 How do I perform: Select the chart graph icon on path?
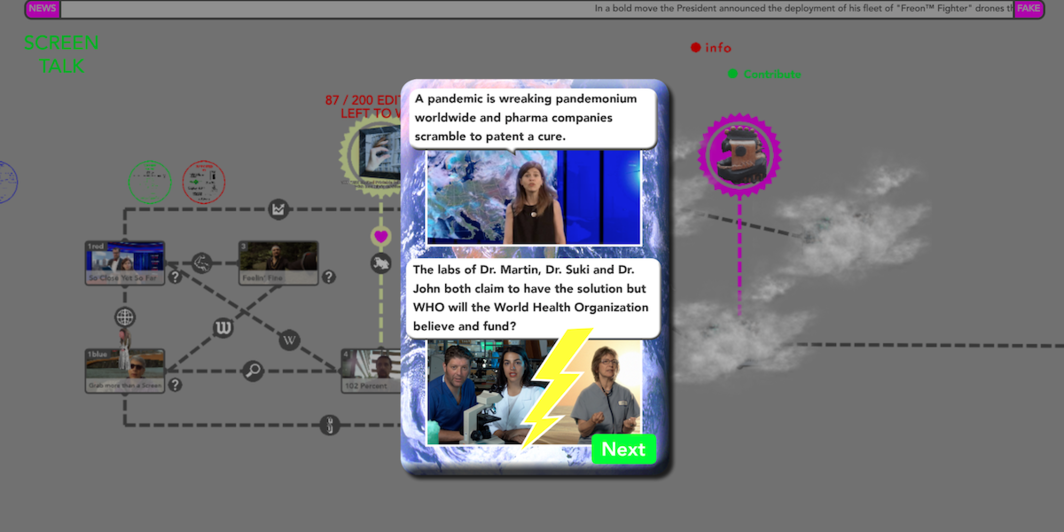278,209
